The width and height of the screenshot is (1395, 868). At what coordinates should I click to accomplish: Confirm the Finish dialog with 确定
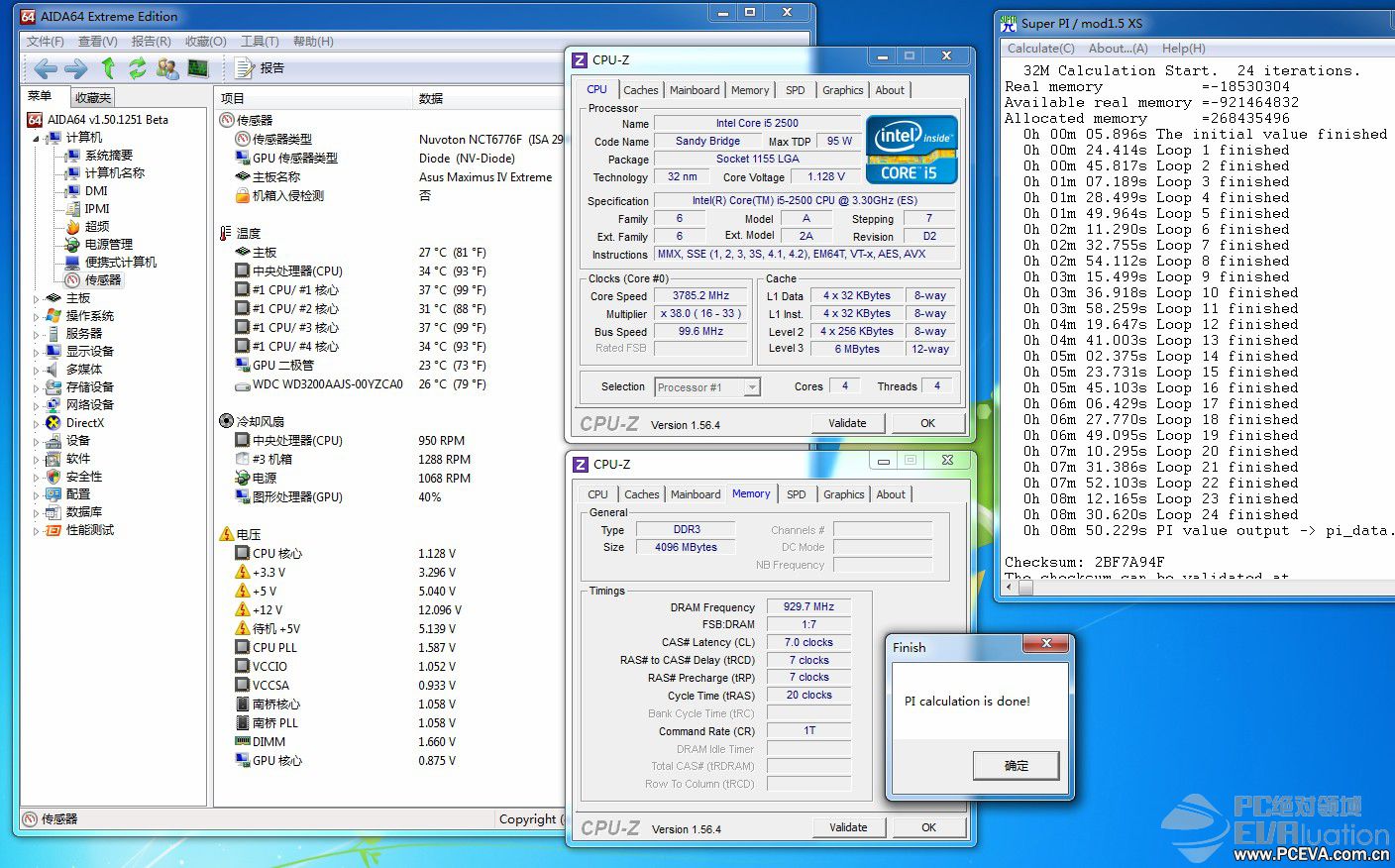[x=1017, y=766]
